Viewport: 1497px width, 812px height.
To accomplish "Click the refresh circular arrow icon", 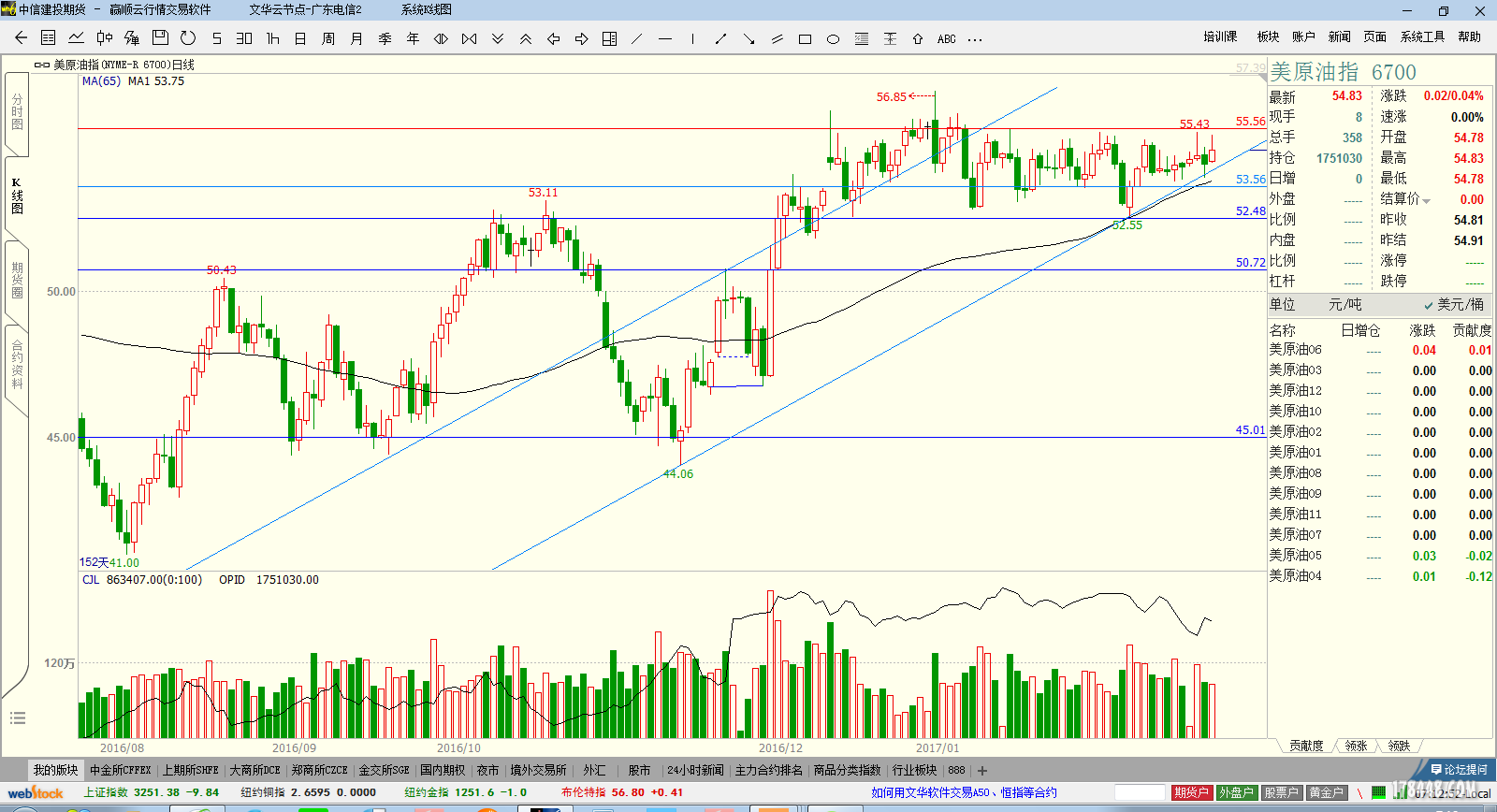I will [x=188, y=38].
